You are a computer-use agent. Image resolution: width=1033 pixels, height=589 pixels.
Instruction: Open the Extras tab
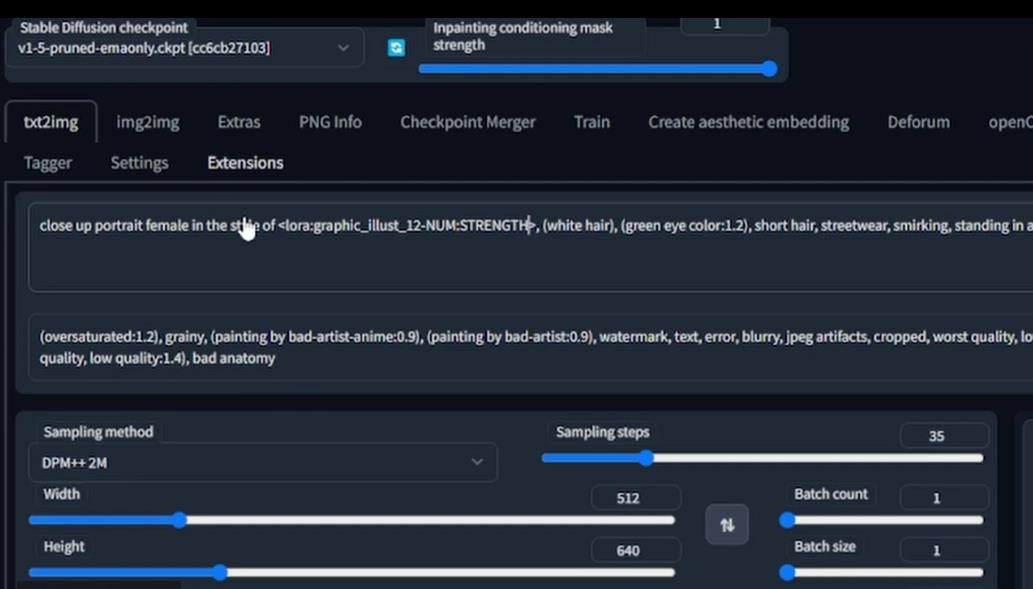click(238, 121)
